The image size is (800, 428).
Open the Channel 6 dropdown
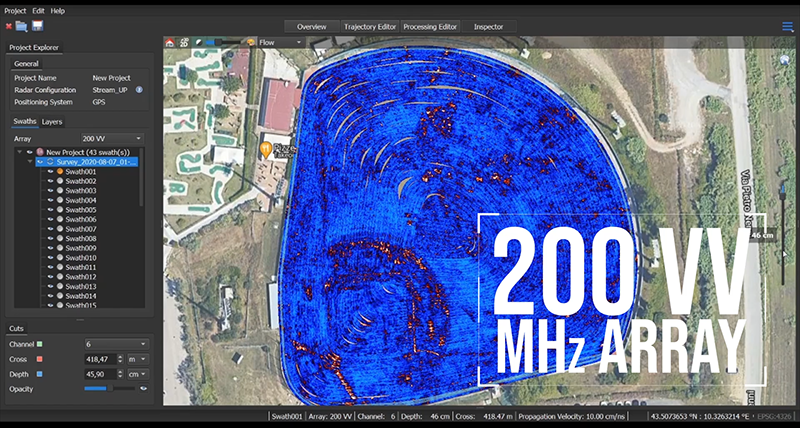pyautogui.click(x=116, y=344)
